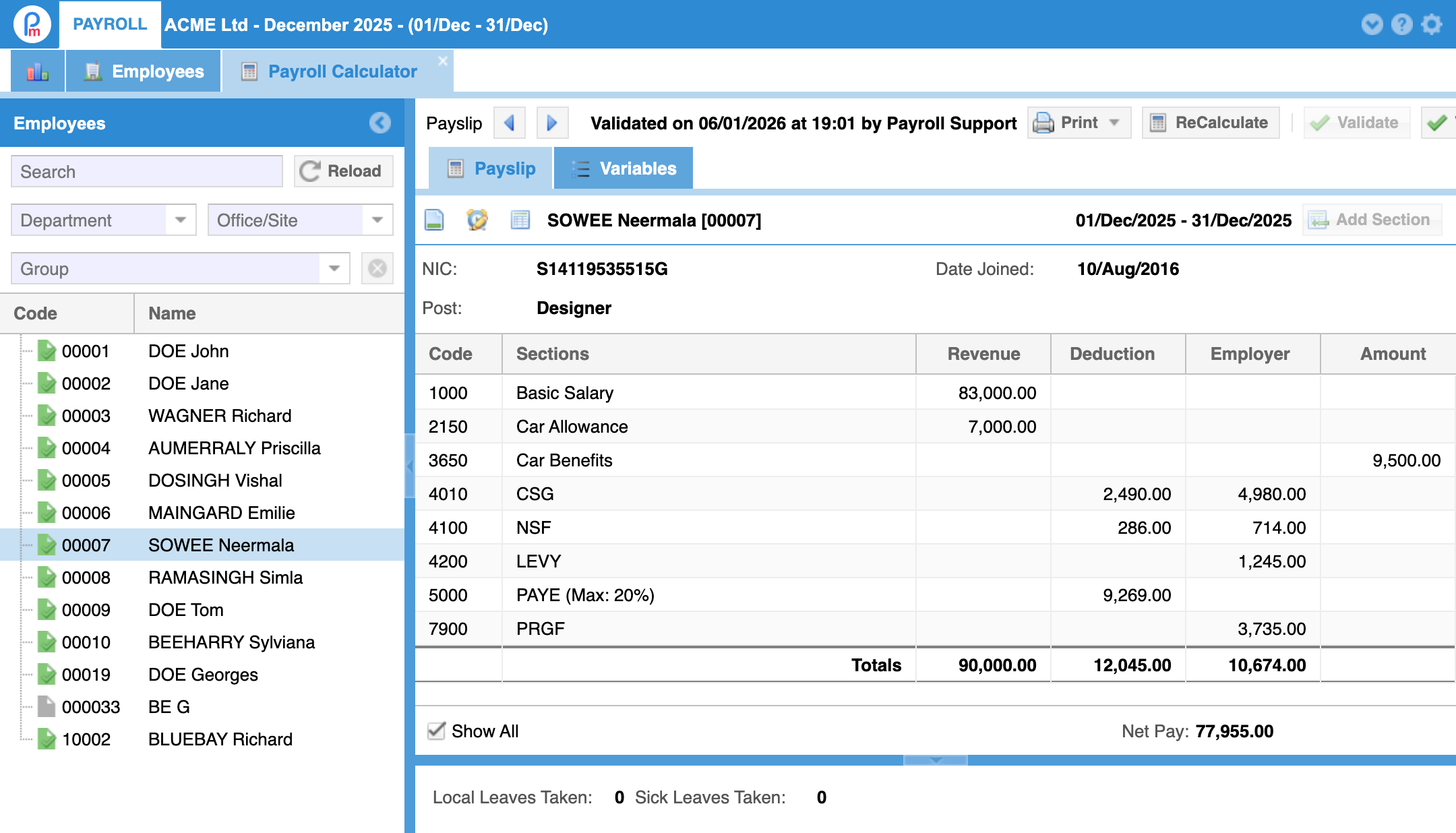Click the Car Benefits amount 9,500.00
Image resolution: width=1456 pixels, height=833 pixels.
(x=1406, y=460)
